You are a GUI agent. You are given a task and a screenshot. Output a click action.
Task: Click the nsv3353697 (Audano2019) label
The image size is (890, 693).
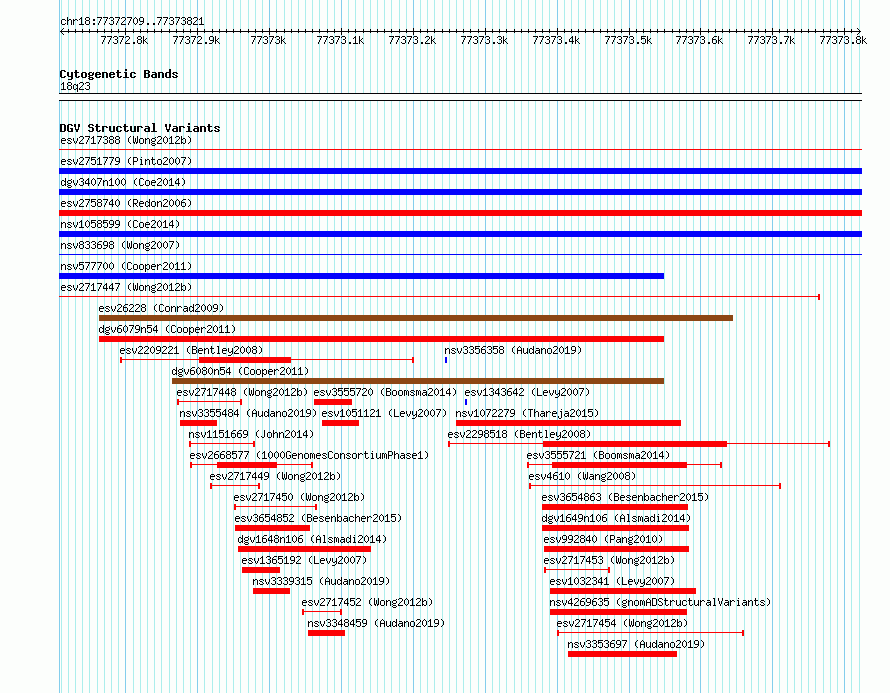636,644
